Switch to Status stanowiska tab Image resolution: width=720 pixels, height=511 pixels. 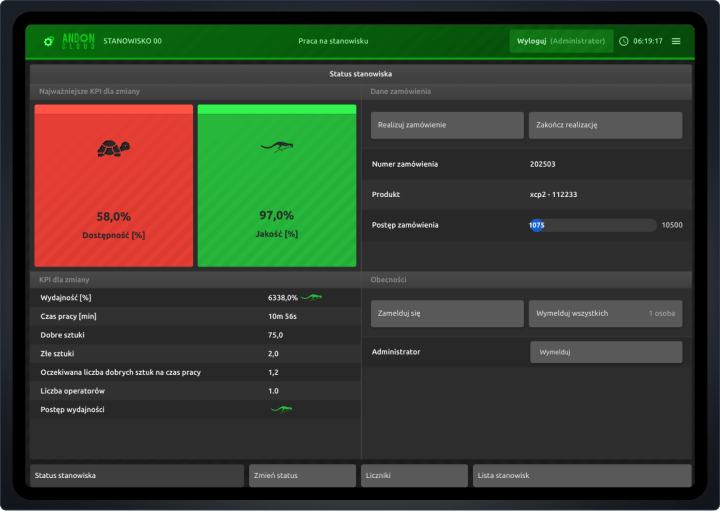(137, 476)
